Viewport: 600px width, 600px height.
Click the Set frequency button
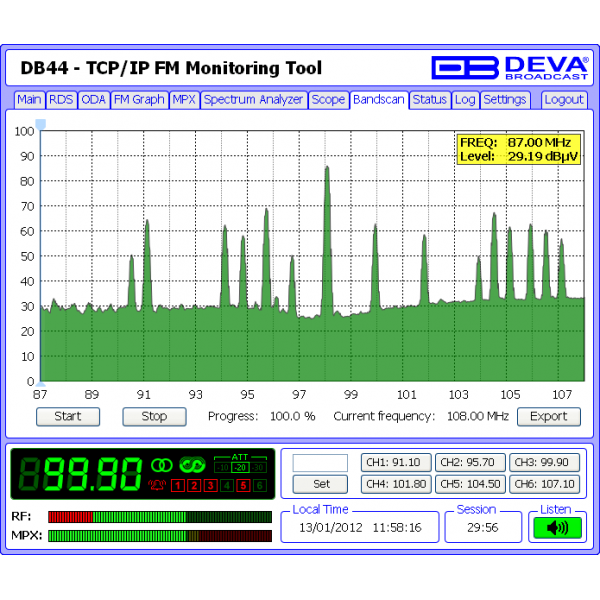320,484
